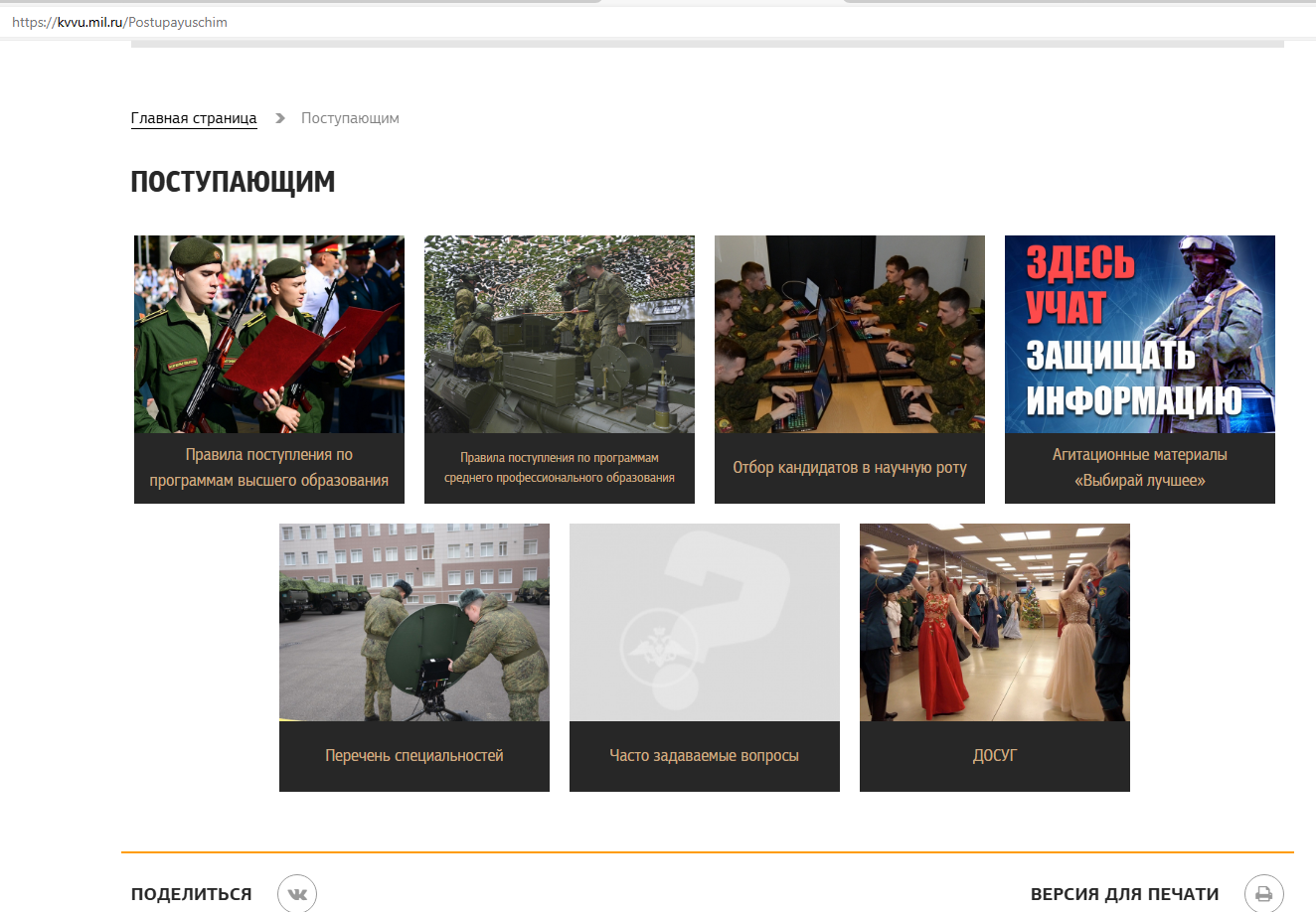Click cadets oath ceremony photo thumbnail
This screenshot has width=1316, height=912.
coord(269,334)
